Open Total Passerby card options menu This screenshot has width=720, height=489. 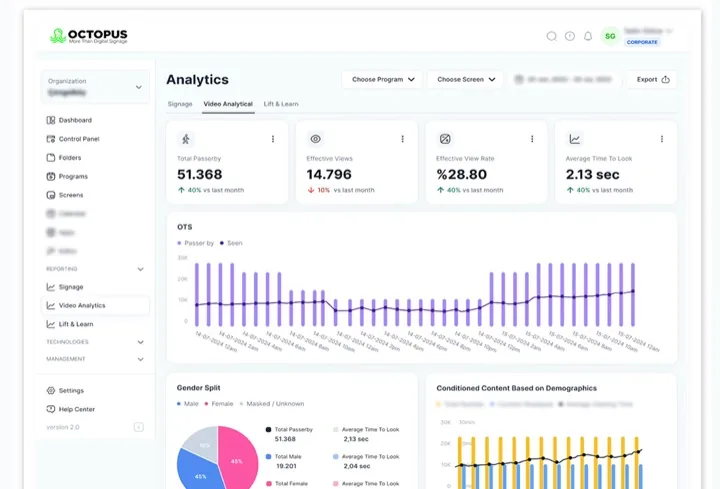(273, 139)
